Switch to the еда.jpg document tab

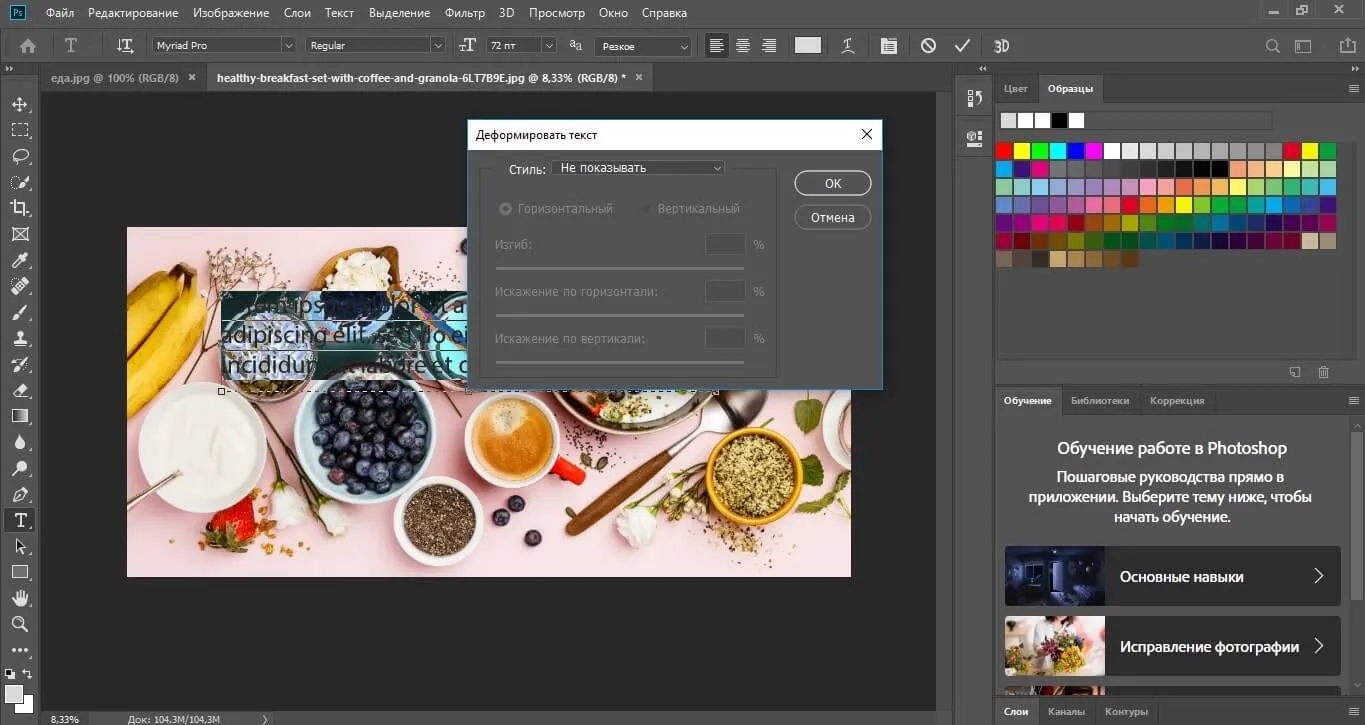click(x=113, y=77)
